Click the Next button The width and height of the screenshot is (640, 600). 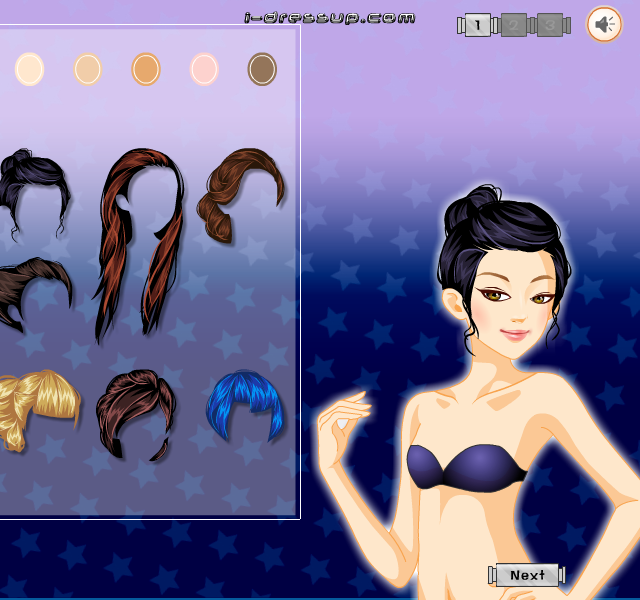(527, 575)
